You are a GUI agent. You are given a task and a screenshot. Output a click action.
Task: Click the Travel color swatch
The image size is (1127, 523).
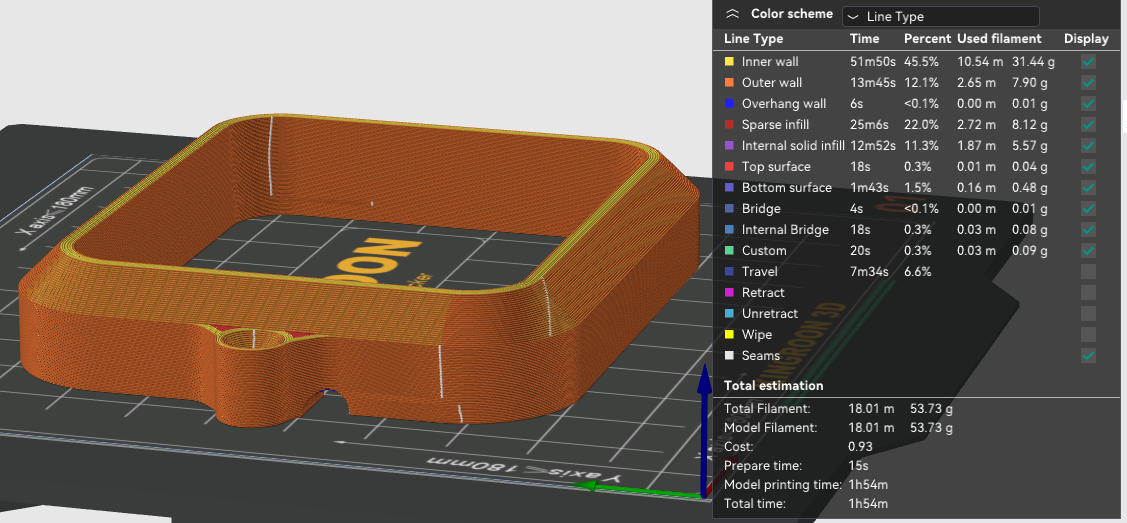[729, 272]
